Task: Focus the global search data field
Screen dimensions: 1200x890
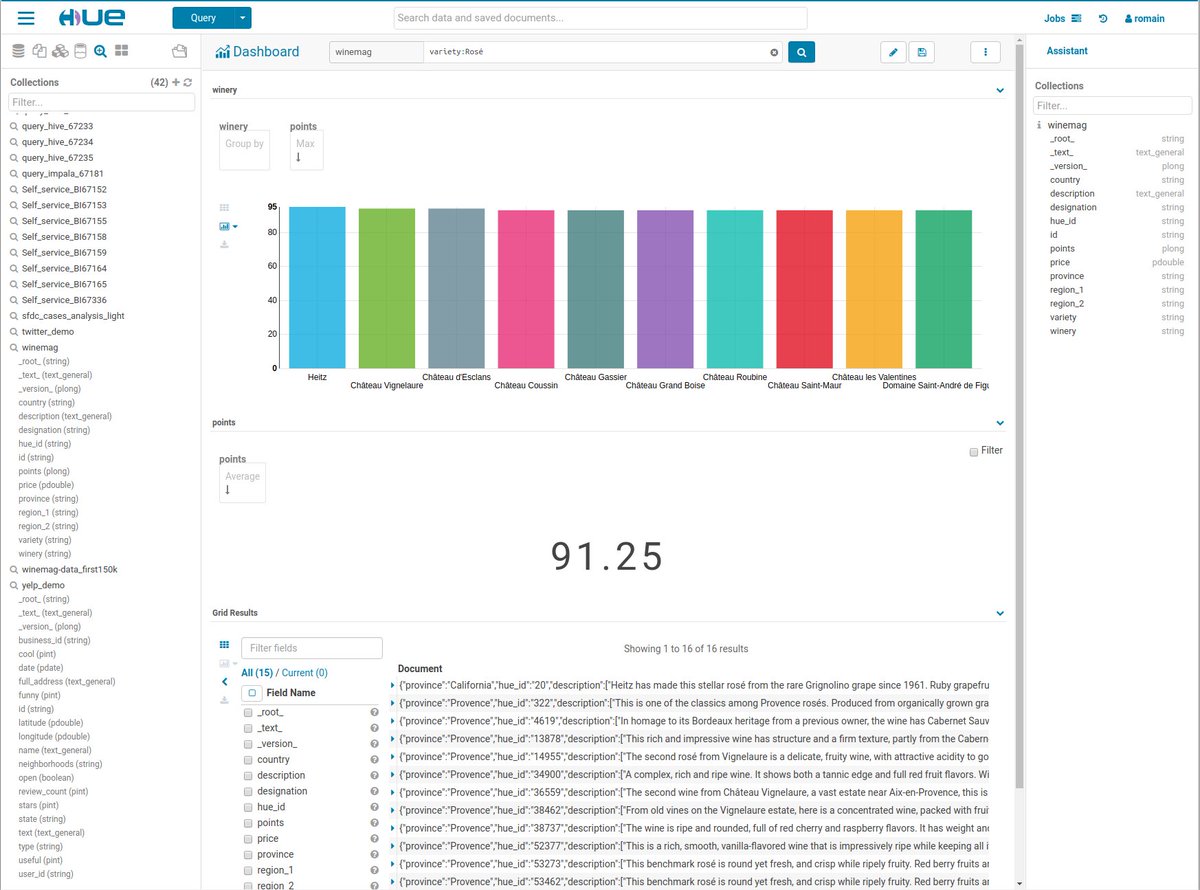Action: (600, 18)
